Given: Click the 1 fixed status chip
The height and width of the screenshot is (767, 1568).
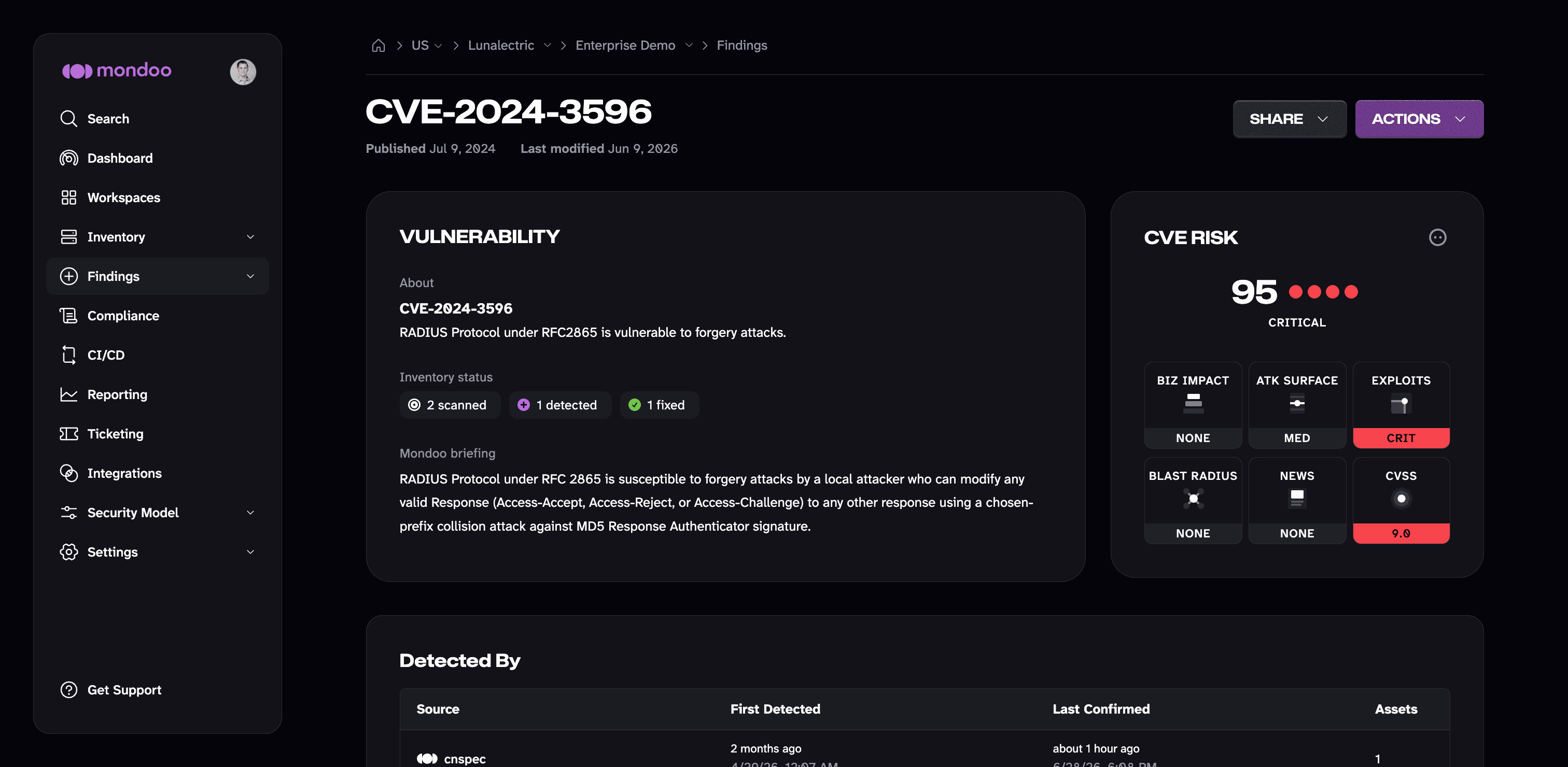Looking at the screenshot, I should click(659, 405).
